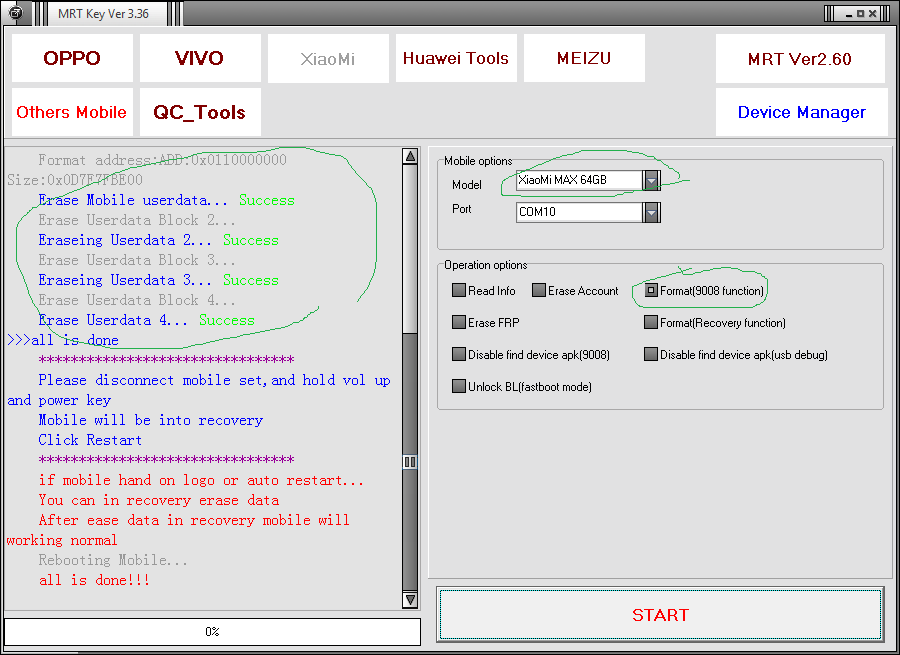Expand the Model dropdown arrow
Image resolution: width=900 pixels, height=655 pixels.
pyautogui.click(x=651, y=180)
